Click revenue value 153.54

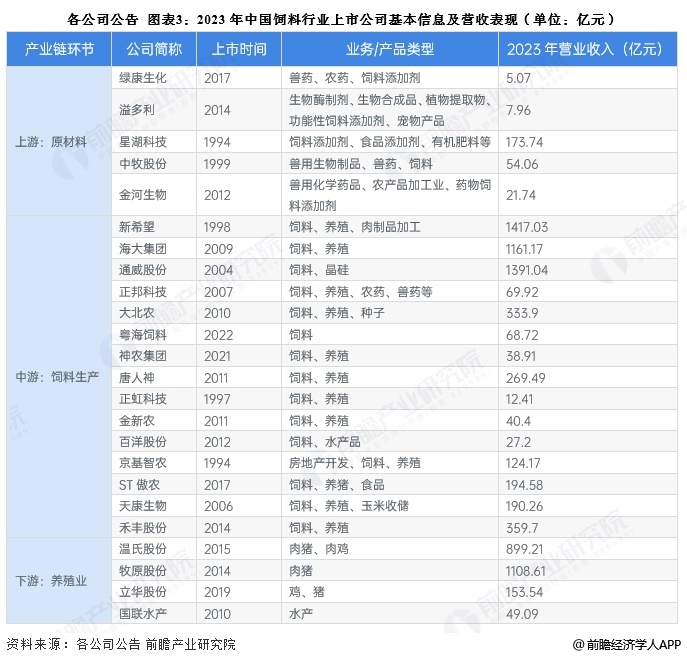point(524,592)
